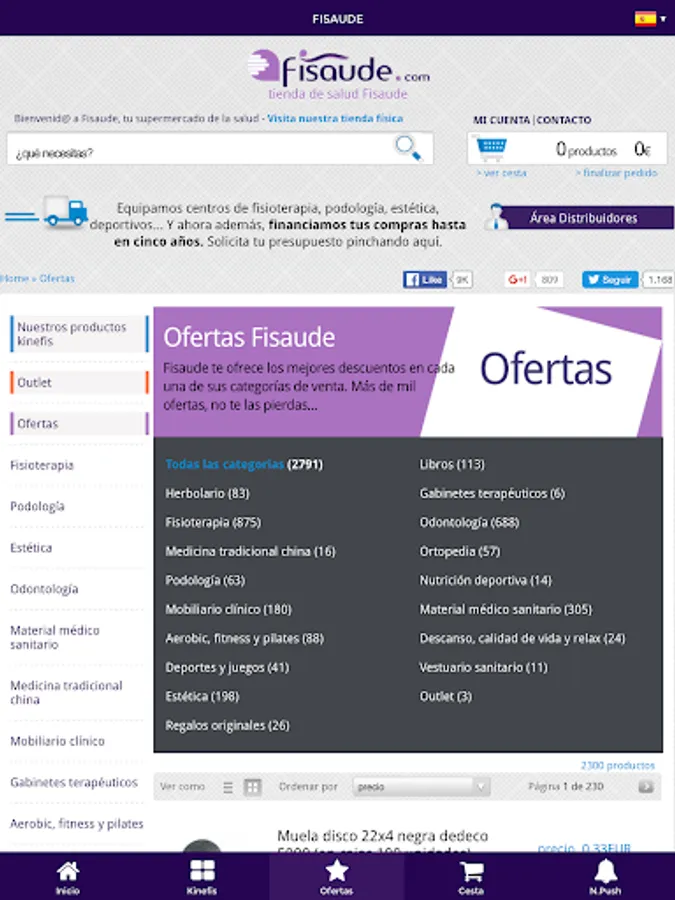Go to next page arrow
Viewport: 675px width, 900px height.
(646, 787)
